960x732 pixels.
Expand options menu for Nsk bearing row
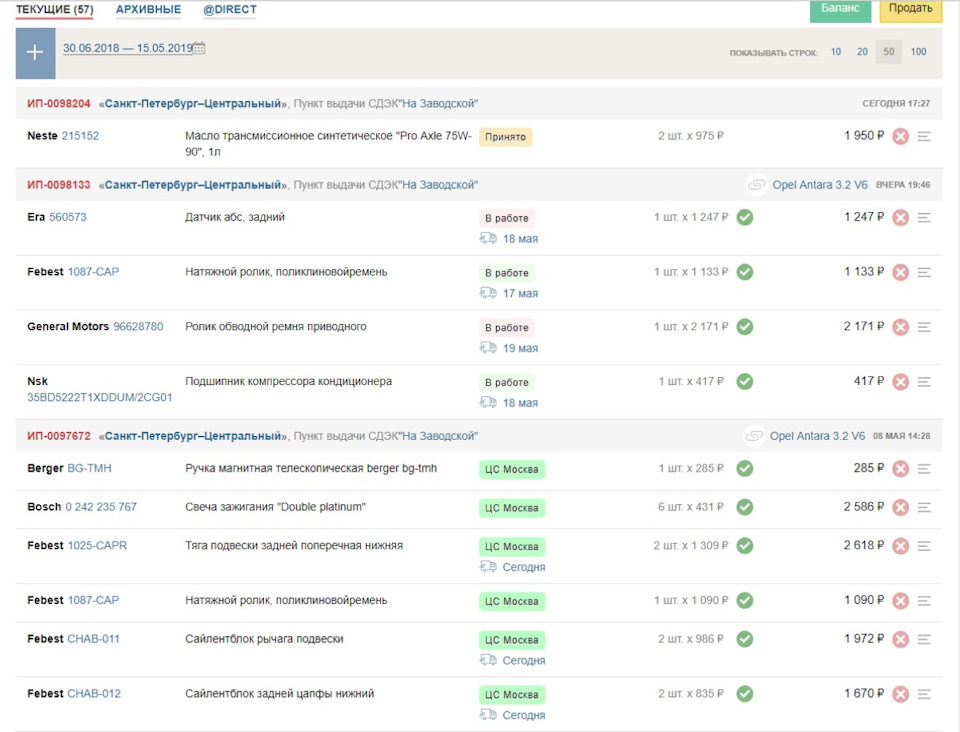point(924,381)
